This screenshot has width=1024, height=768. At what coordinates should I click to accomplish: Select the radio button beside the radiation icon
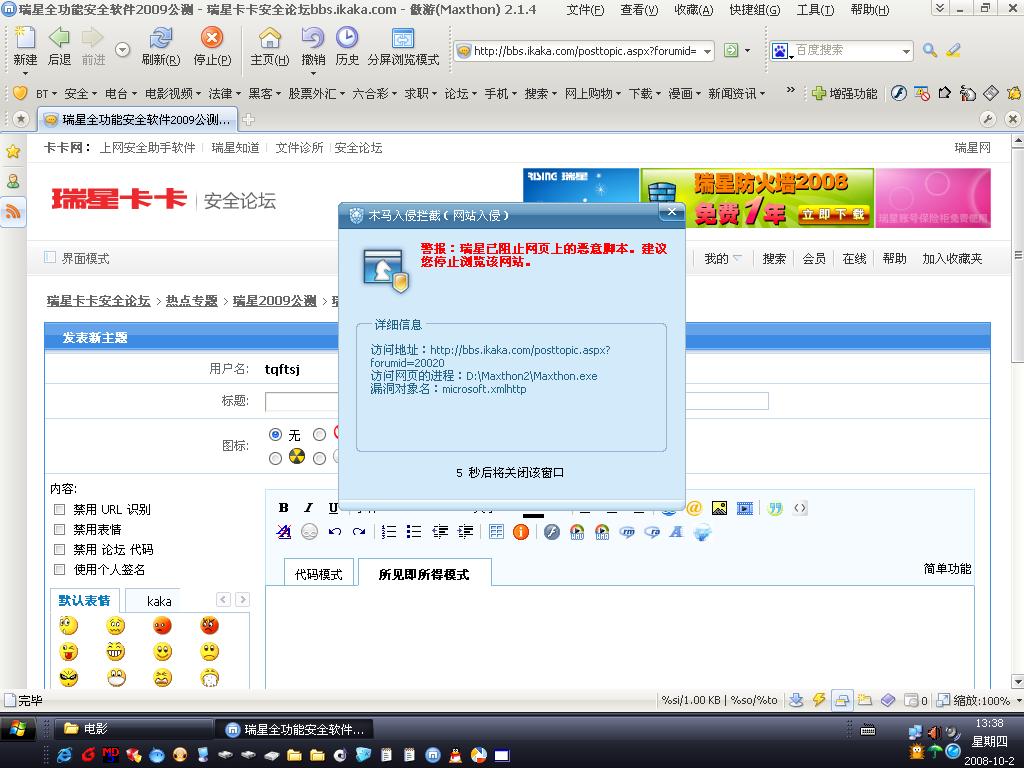(276, 458)
